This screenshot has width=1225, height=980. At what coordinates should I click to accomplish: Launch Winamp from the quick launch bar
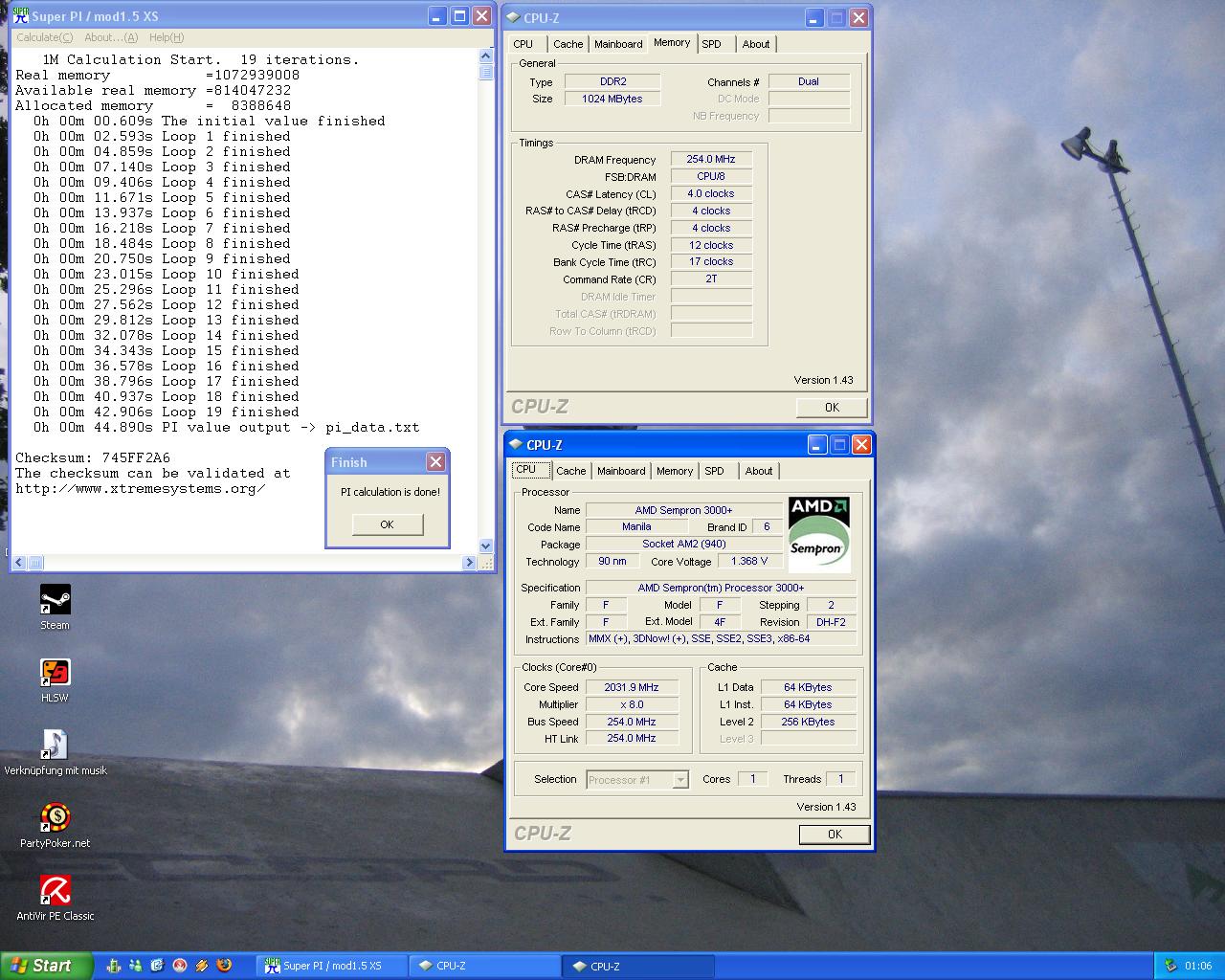[x=202, y=966]
